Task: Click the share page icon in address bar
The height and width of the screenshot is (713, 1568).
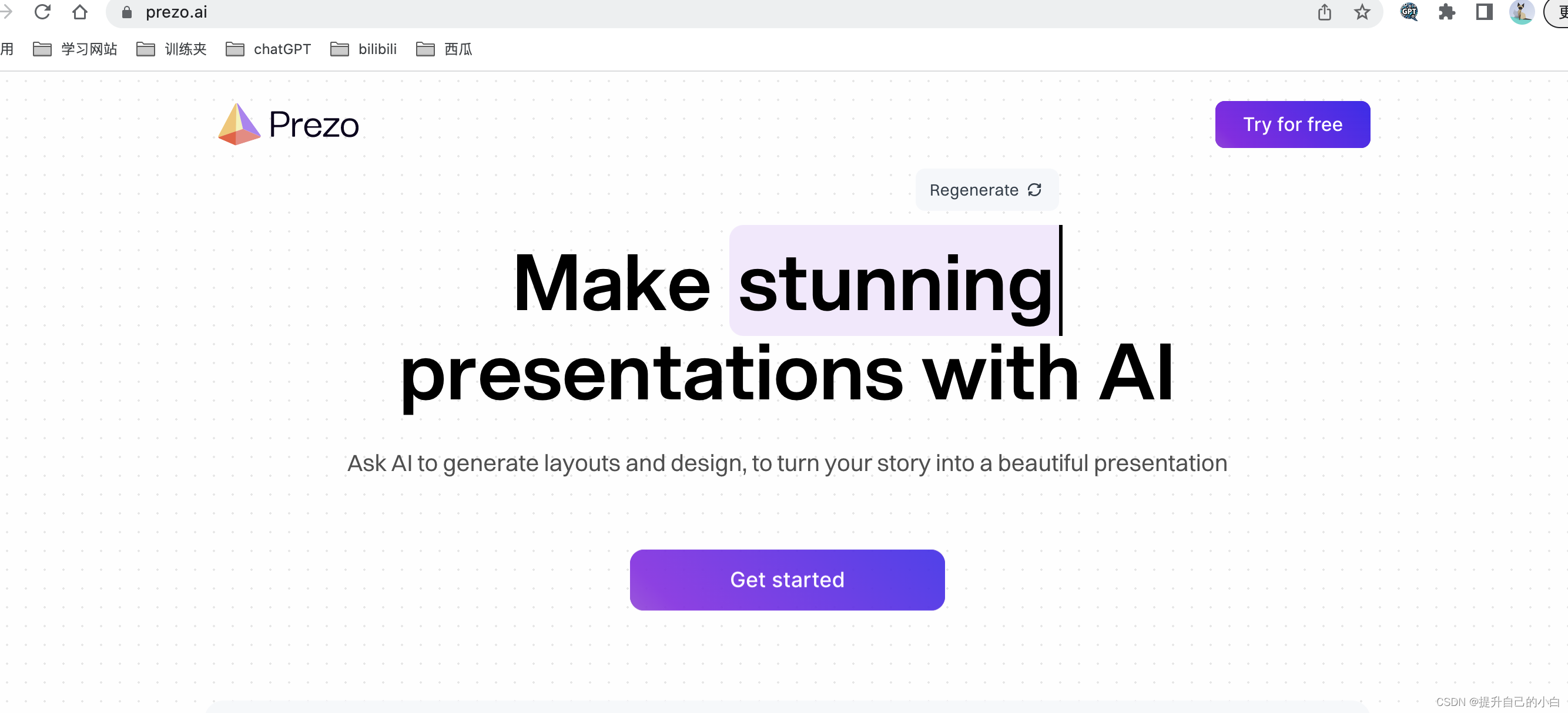Action: tap(1325, 12)
